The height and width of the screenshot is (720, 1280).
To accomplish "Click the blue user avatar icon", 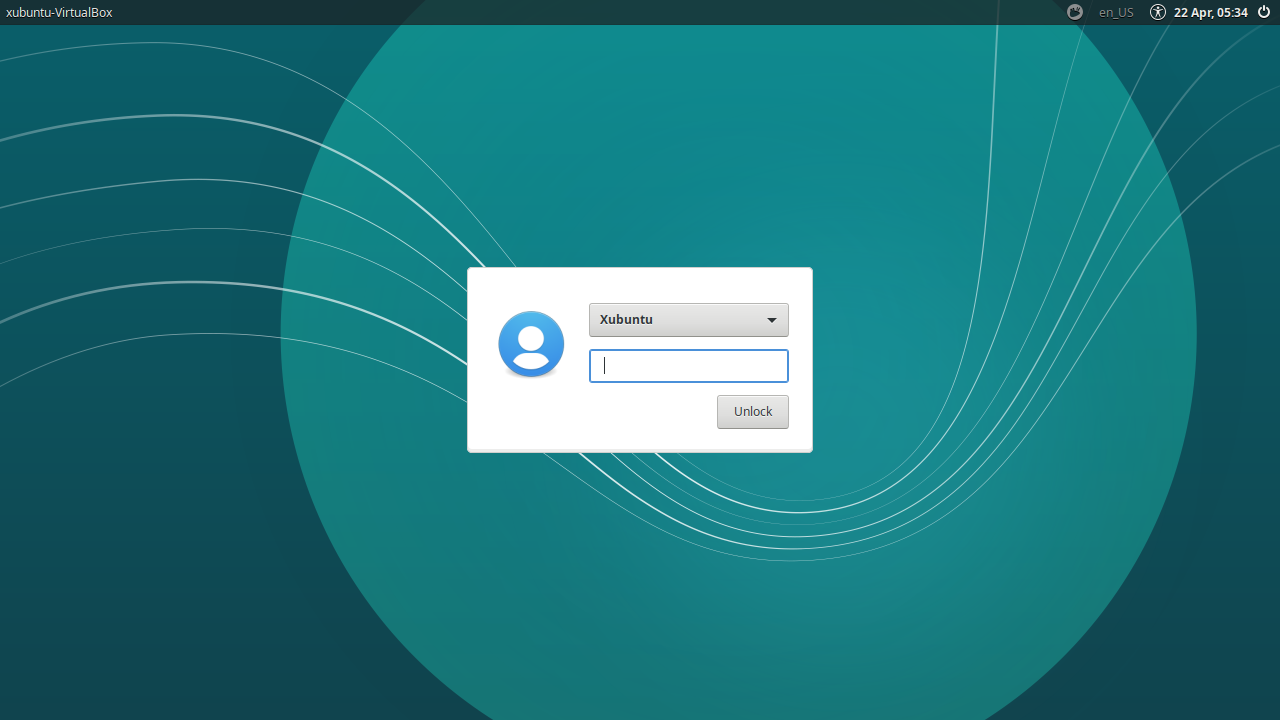I will 530,343.
